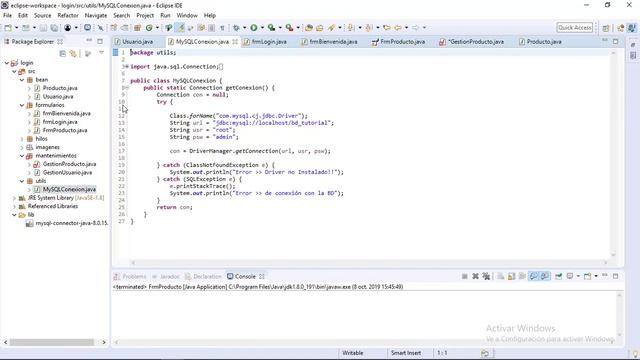The image size is (640, 360).
Task: Click the Run with Coverage icon
Action: pos(271,28)
